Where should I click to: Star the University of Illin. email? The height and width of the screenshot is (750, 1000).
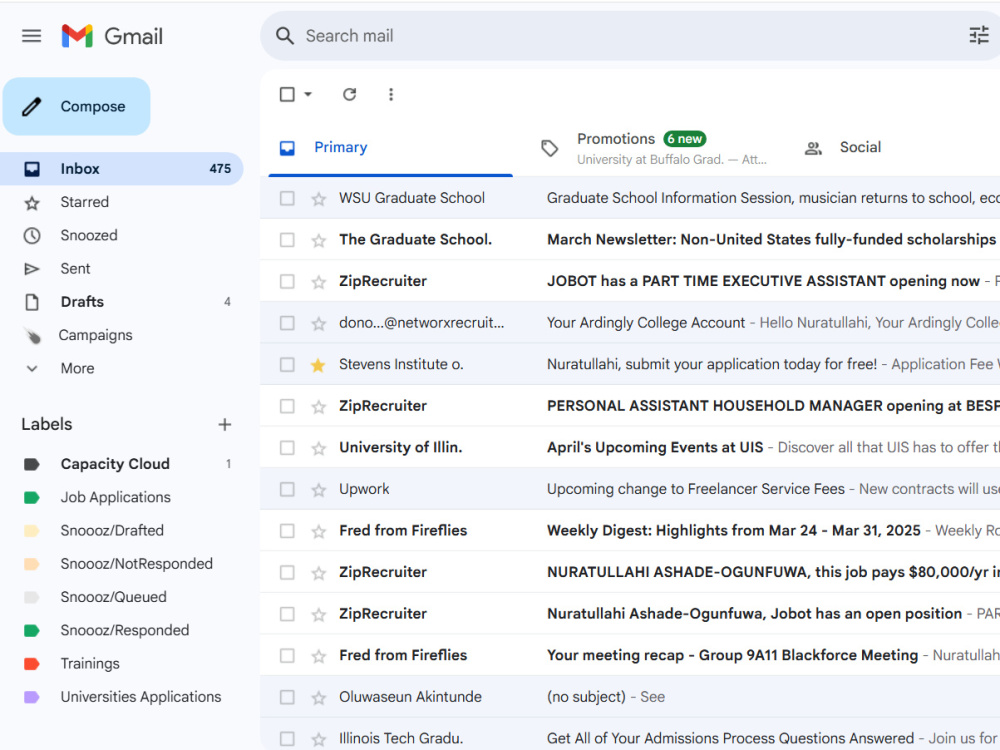tap(318, 448)
